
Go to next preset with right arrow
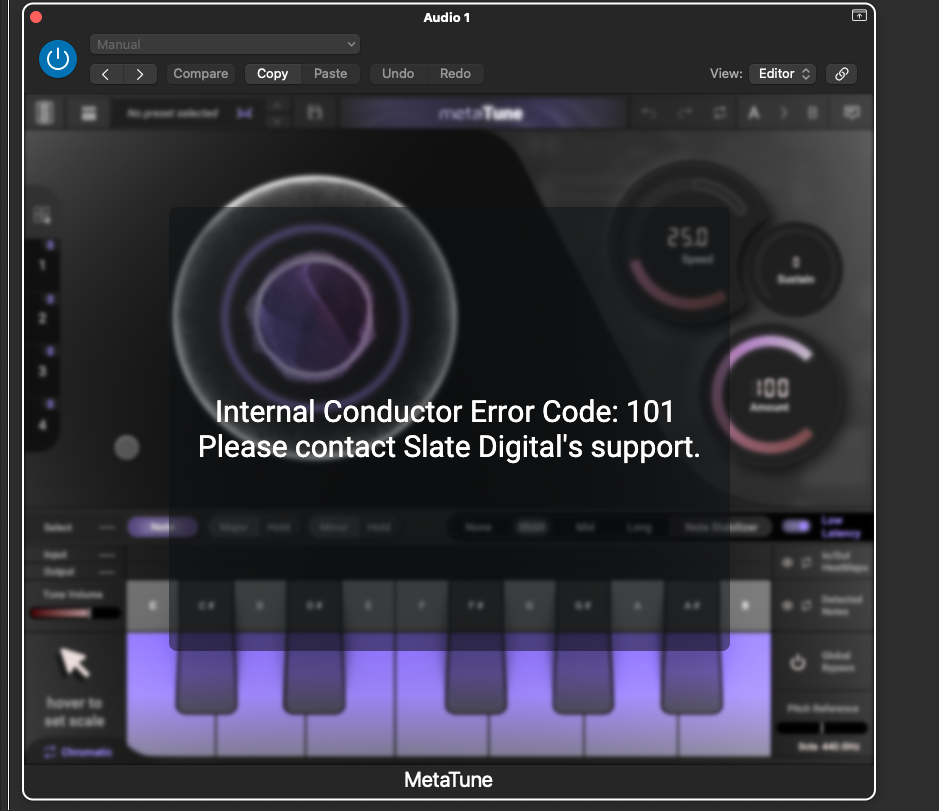click(x=140, y=74)
